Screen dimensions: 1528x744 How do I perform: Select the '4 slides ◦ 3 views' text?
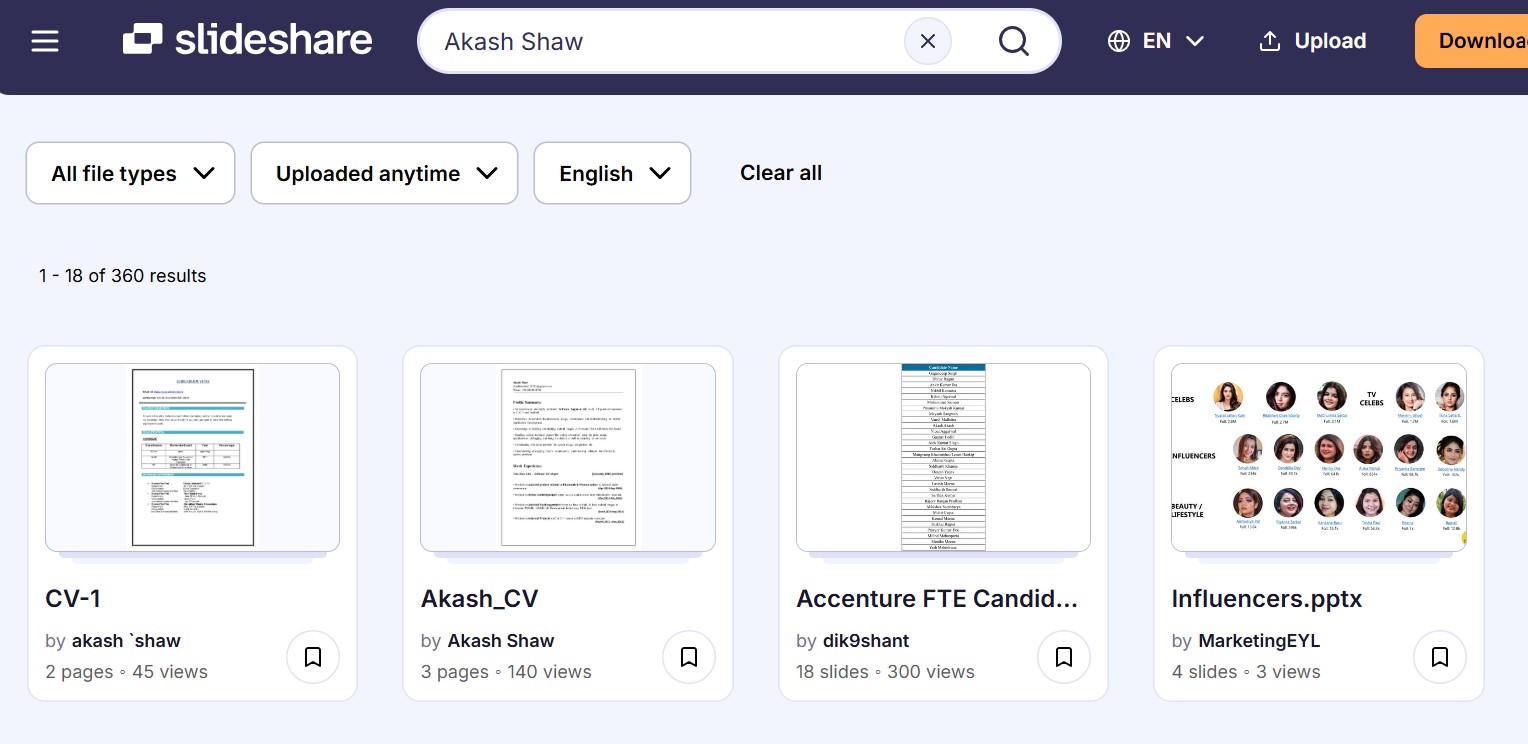pyautogui.click(x=1246, y=672)
